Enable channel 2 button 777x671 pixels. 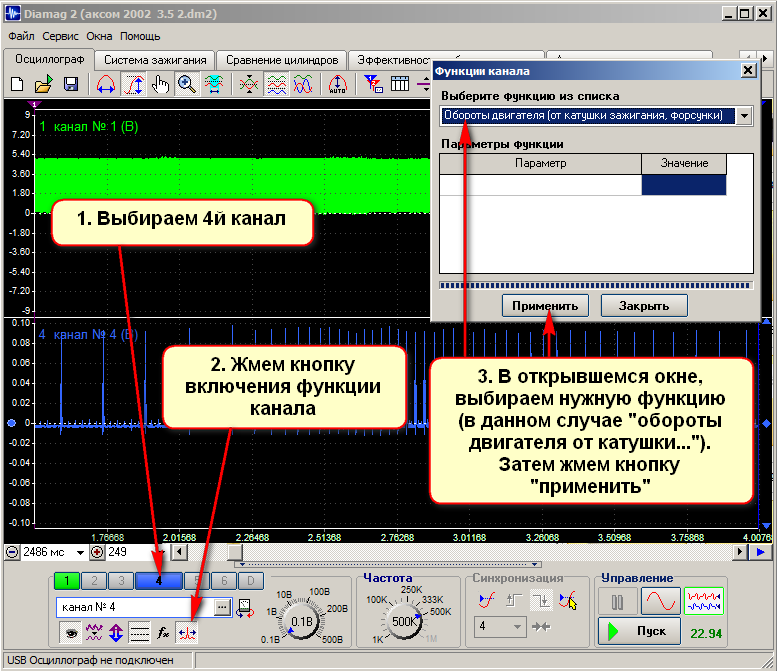coord(94,581)
